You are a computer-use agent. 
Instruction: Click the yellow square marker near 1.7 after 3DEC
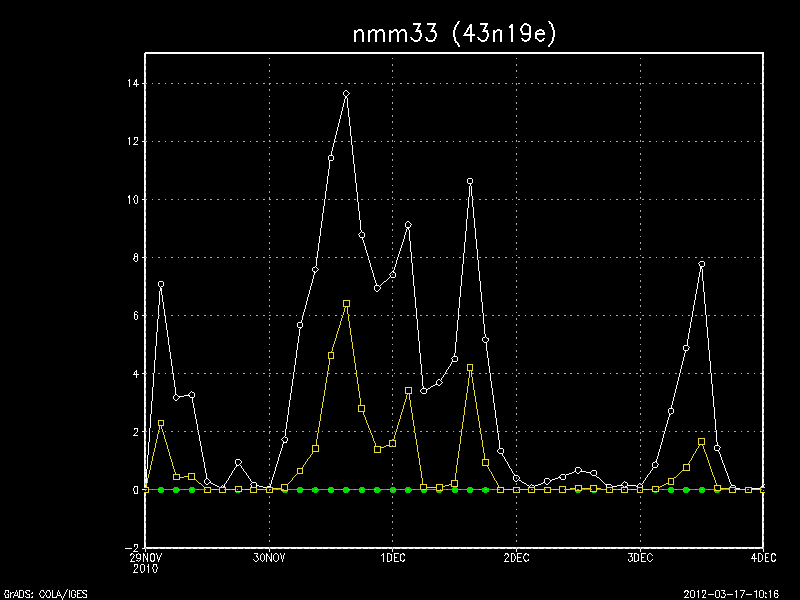[x=702, y=441]
